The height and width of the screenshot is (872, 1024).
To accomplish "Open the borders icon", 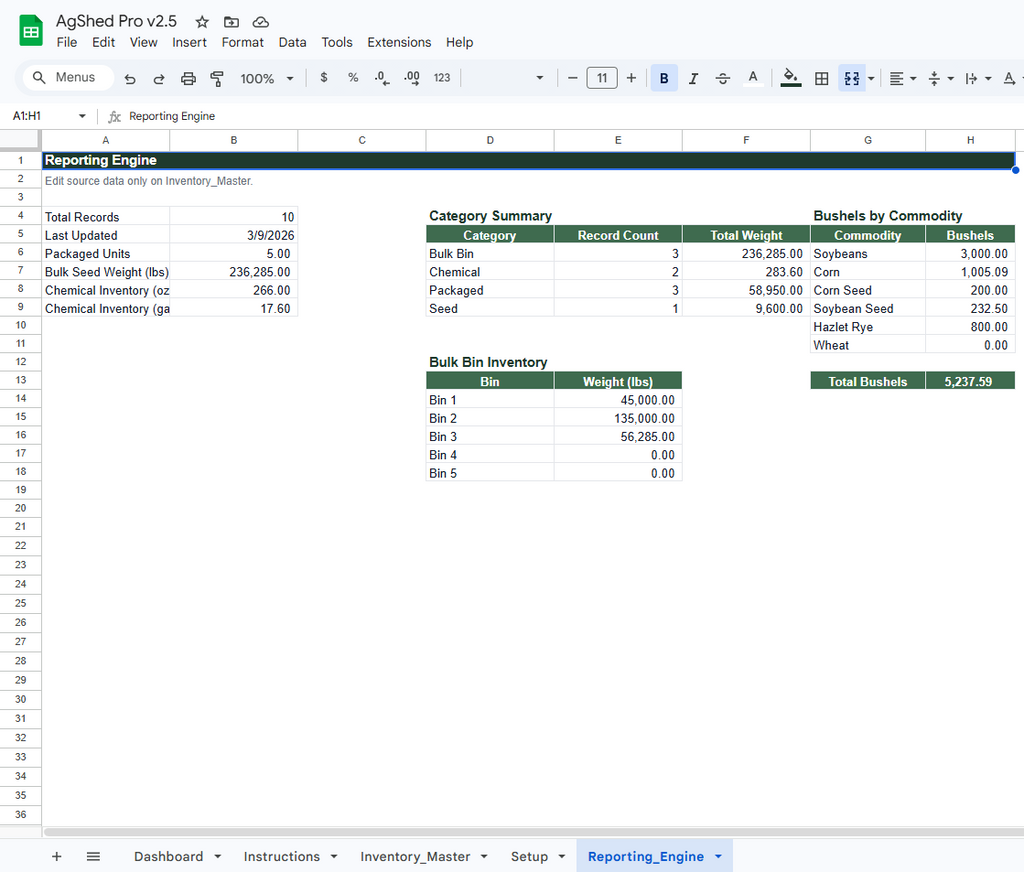I will (x=821, y=77).
